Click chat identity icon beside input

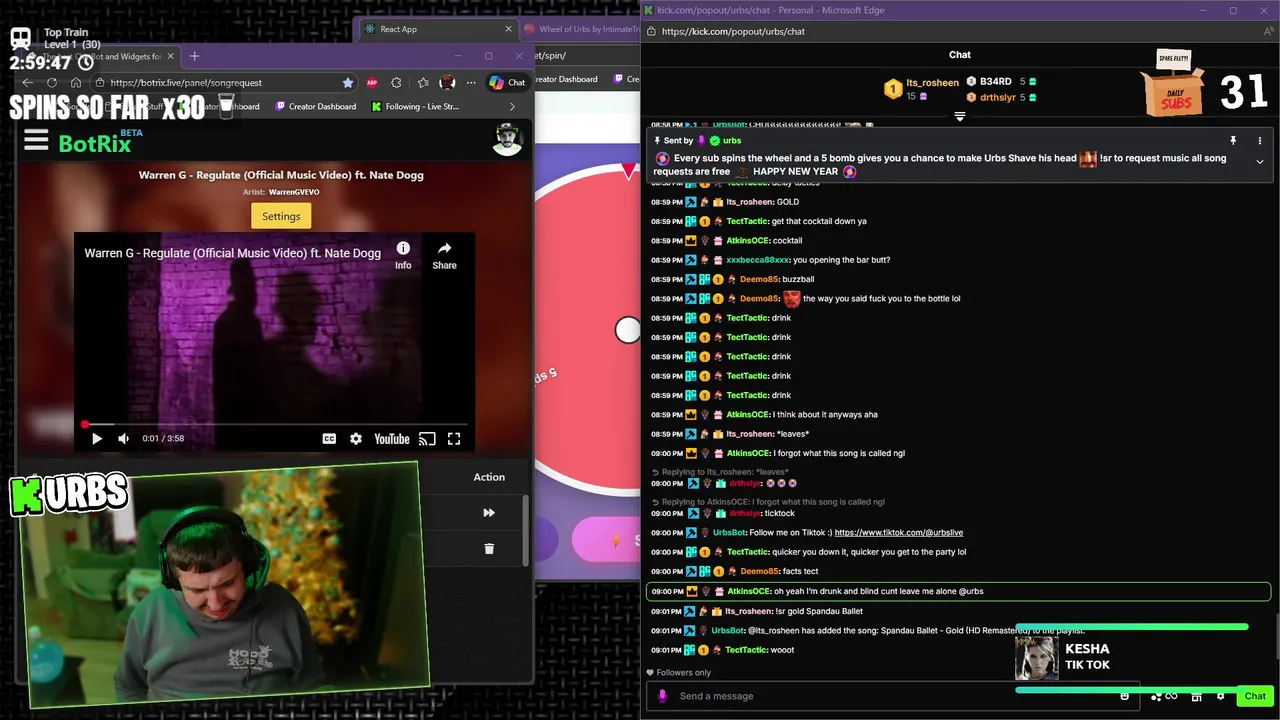(x=662, y=696)
